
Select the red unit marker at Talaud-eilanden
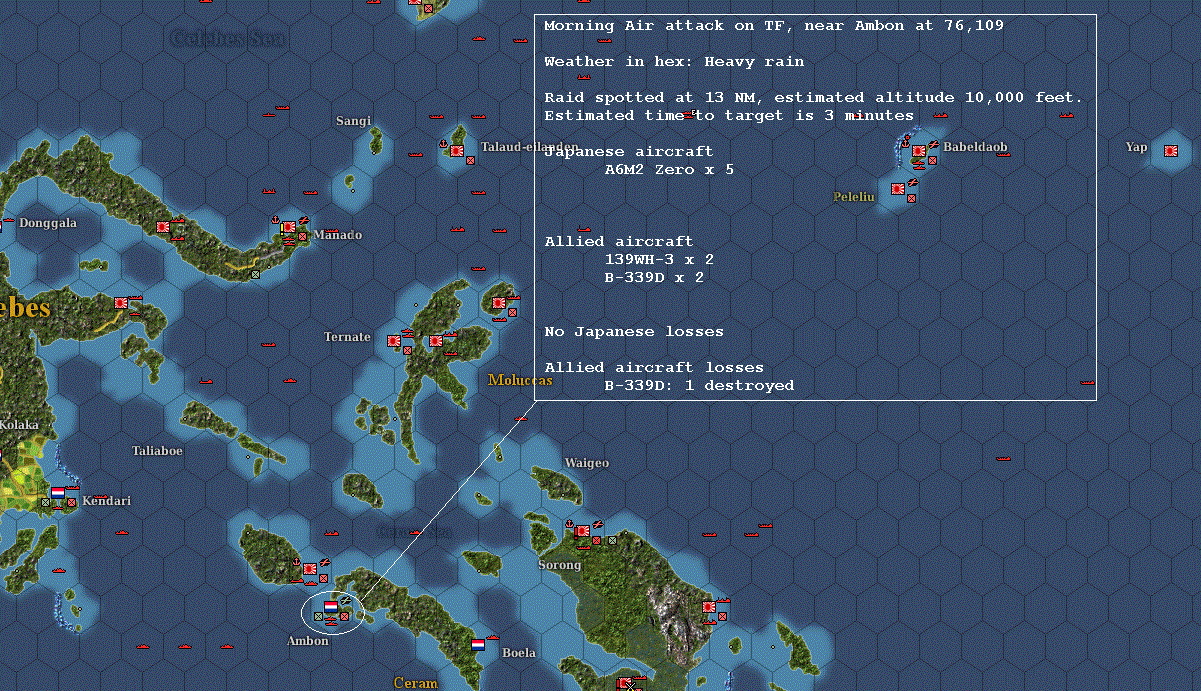tap(470, 160)
